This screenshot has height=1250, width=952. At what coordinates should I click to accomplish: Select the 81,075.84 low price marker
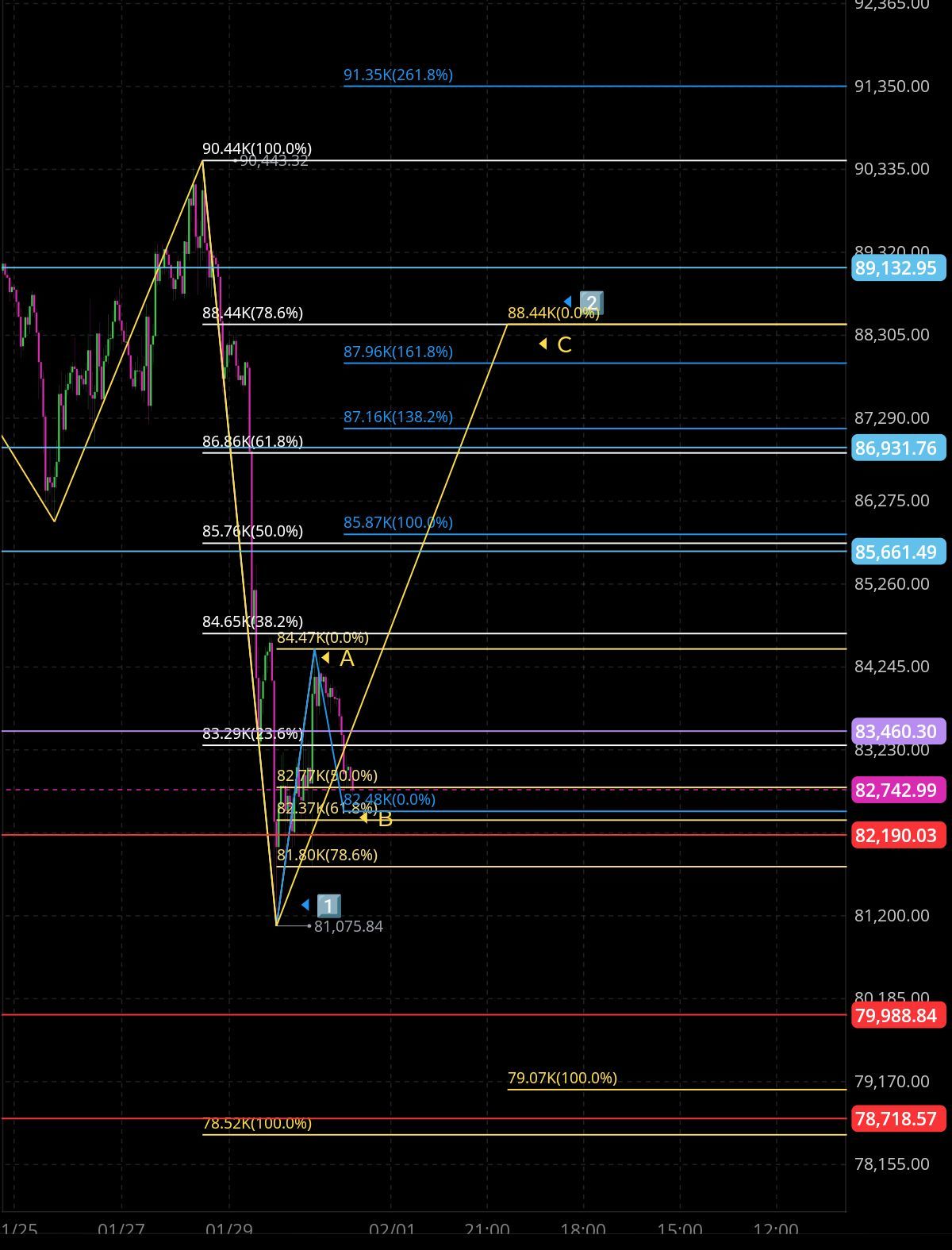pyautogui.click(x=348, y=926)
